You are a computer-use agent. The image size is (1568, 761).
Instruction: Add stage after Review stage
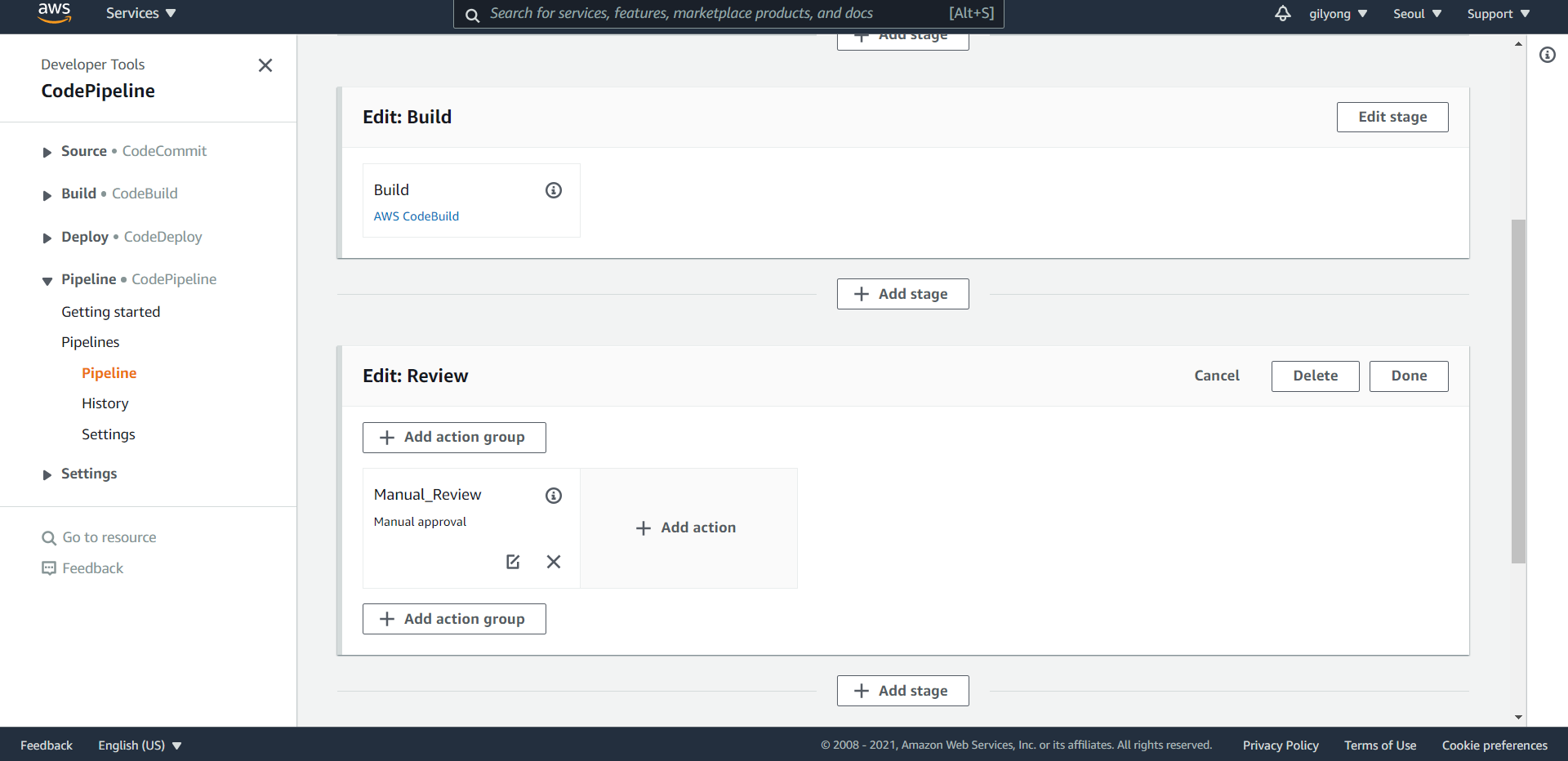[x=902, y=691]
